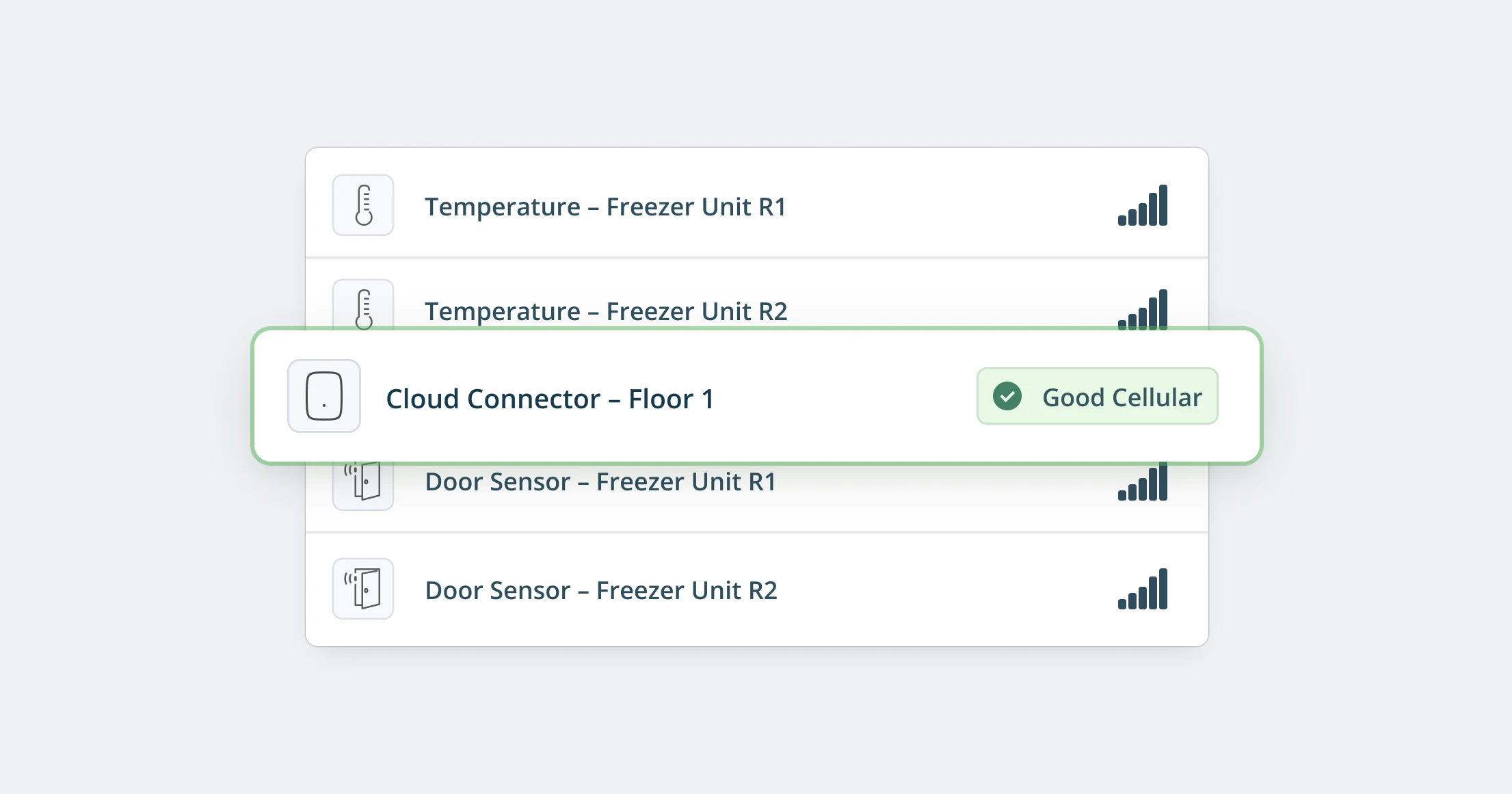The image size is (1512, 794).
Task: Click the Good Cellular status badge
Action: [1097, 396]
